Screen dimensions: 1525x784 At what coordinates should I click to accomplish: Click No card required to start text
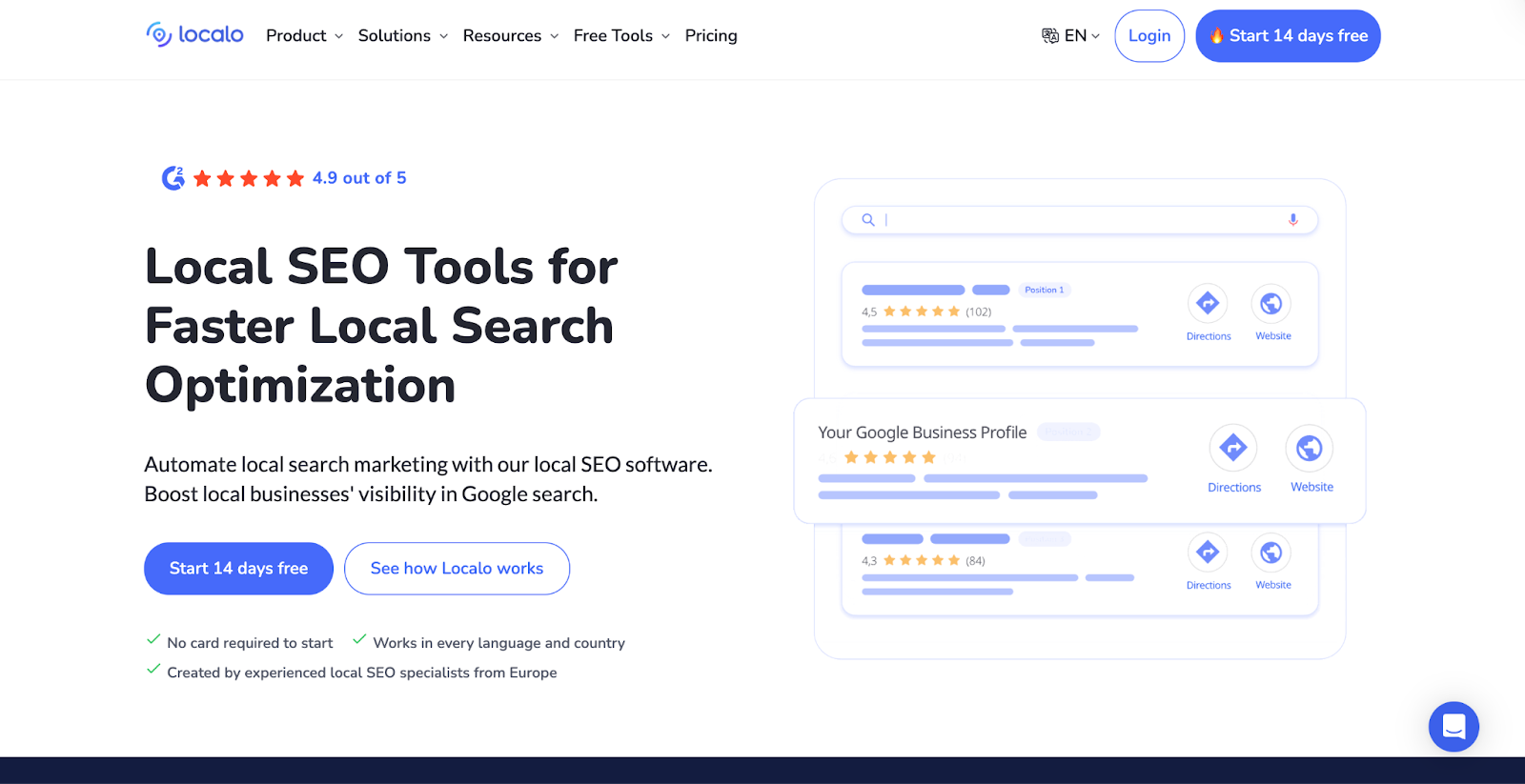click(x=250, y=643)
